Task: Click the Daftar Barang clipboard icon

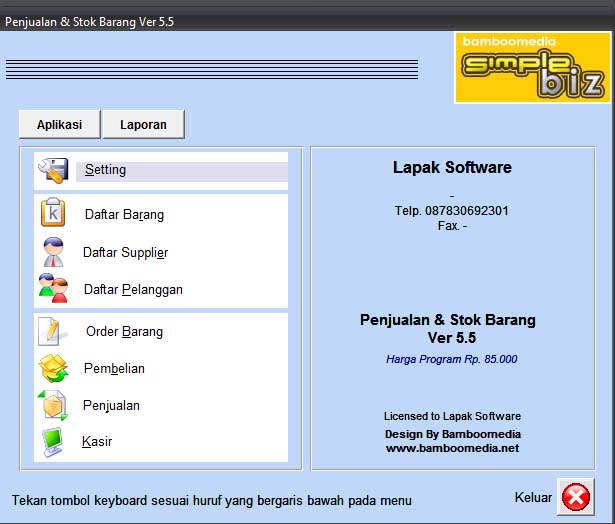Action: point(53,212)
